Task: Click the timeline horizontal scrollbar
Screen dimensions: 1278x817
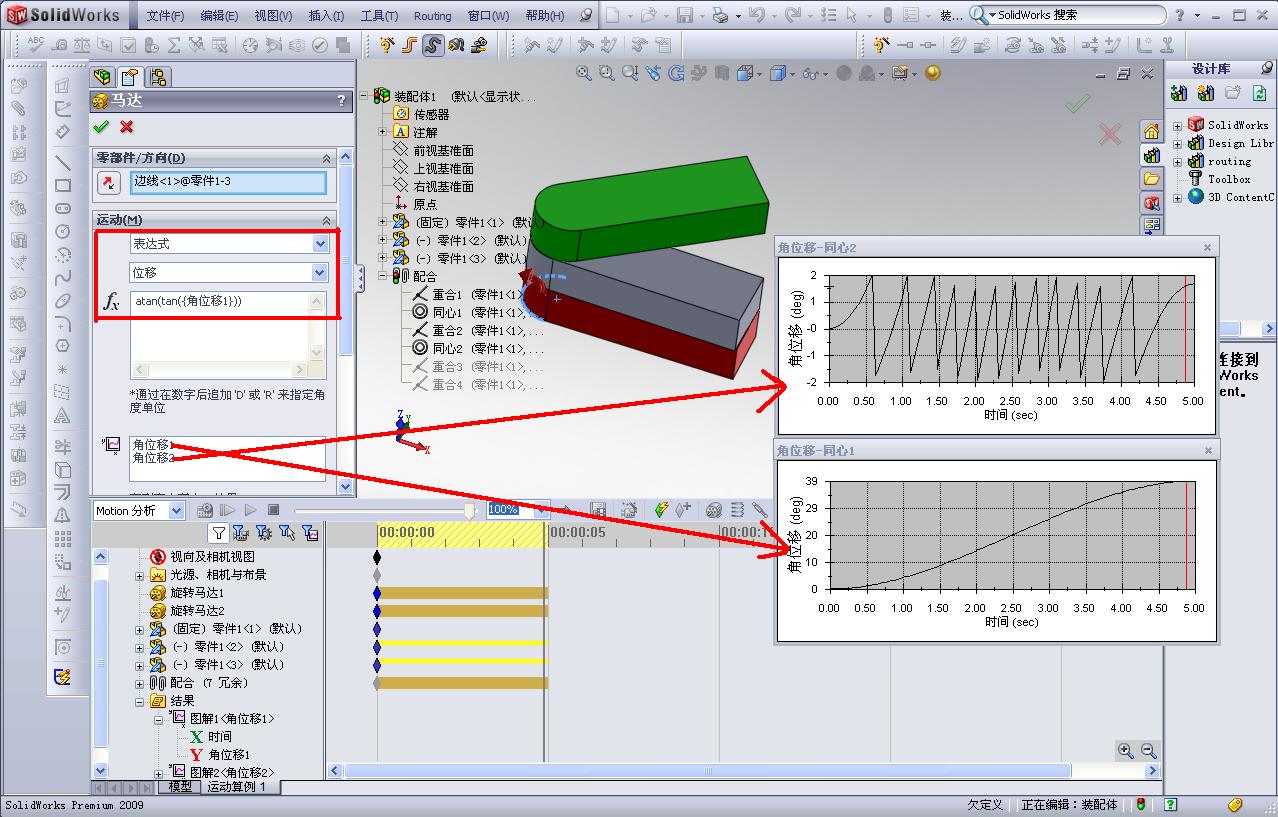Action: click(707, 771)
